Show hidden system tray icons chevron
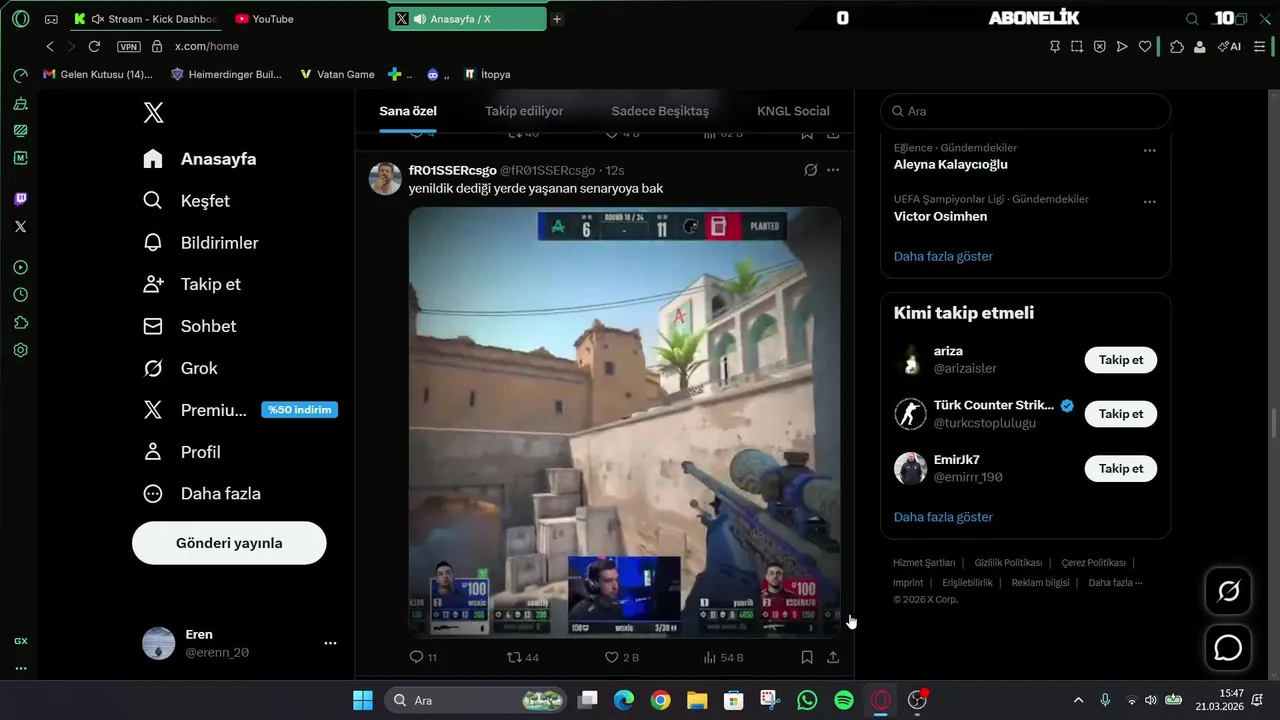1280x720 pixels. point(1078,700)
